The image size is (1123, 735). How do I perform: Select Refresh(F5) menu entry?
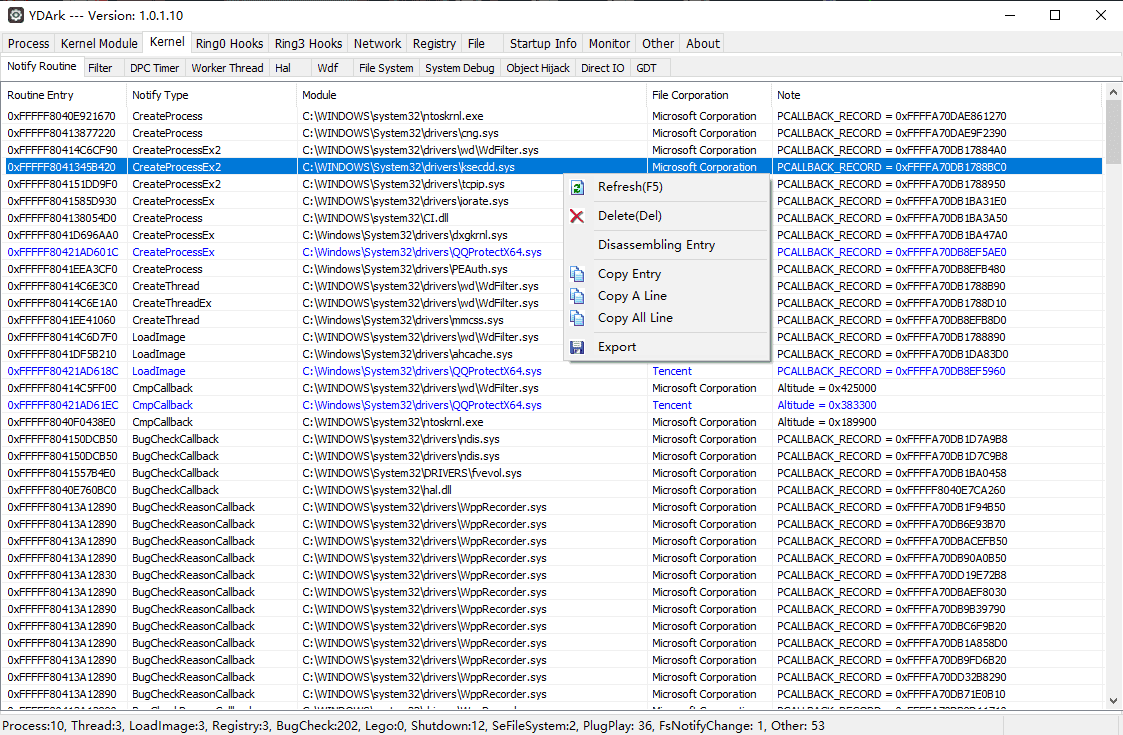(667, 187)
